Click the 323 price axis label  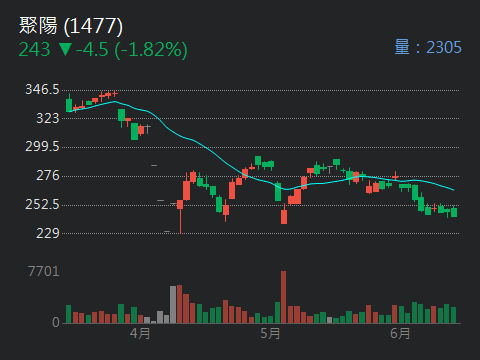point(47,118)
